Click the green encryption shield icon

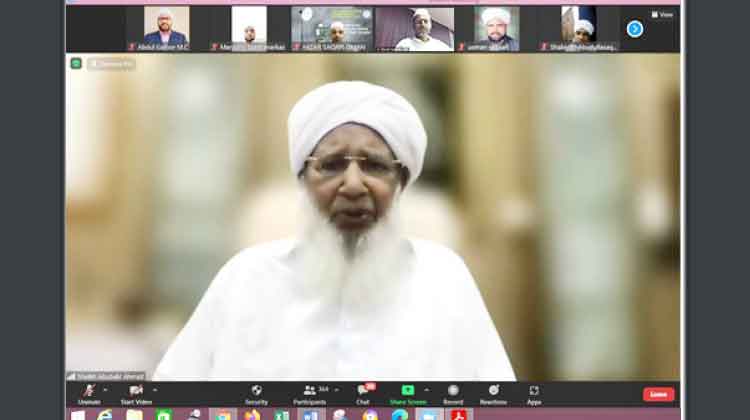point(76,63)
